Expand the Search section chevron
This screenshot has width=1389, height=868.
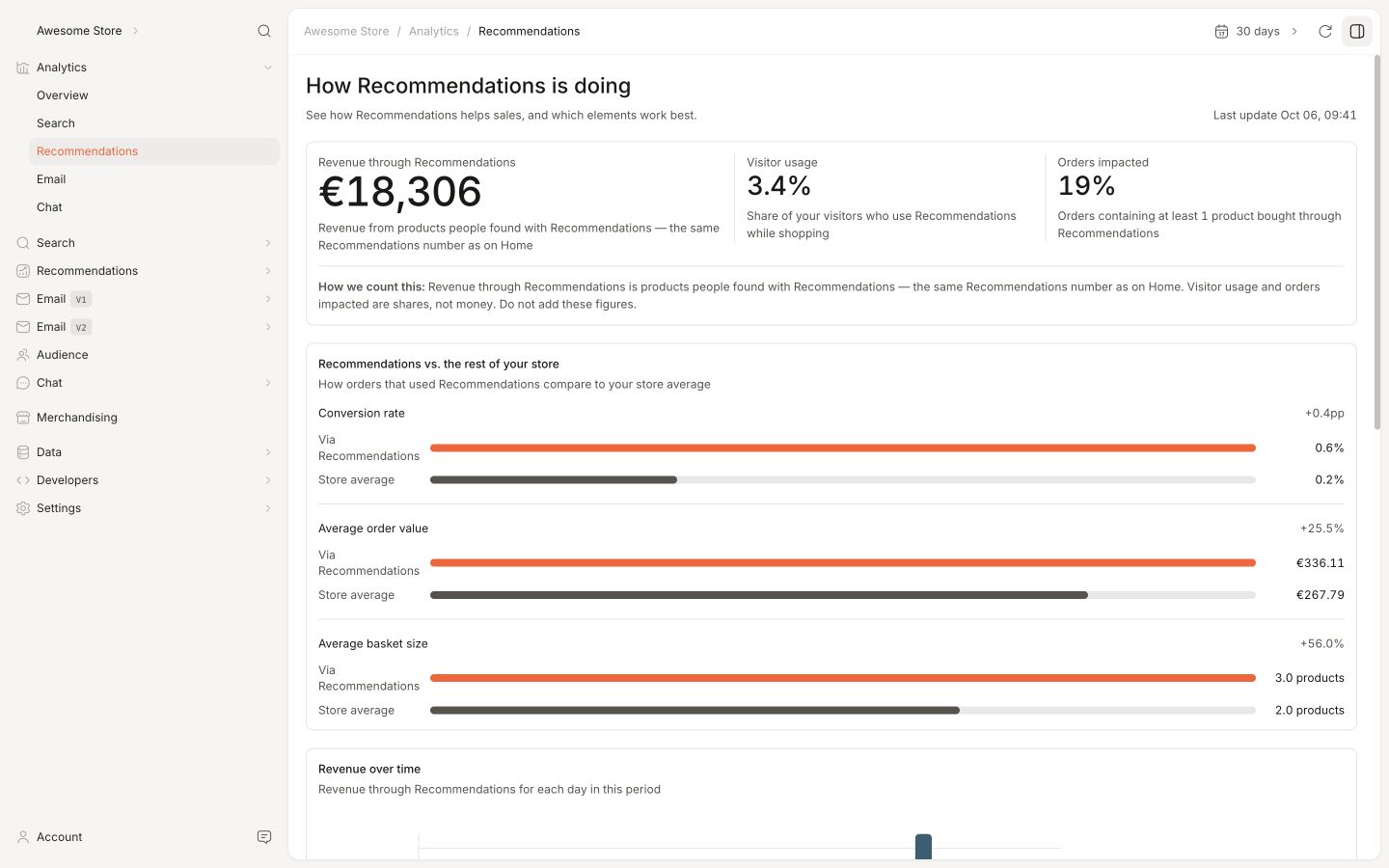(x=268, y=243)
